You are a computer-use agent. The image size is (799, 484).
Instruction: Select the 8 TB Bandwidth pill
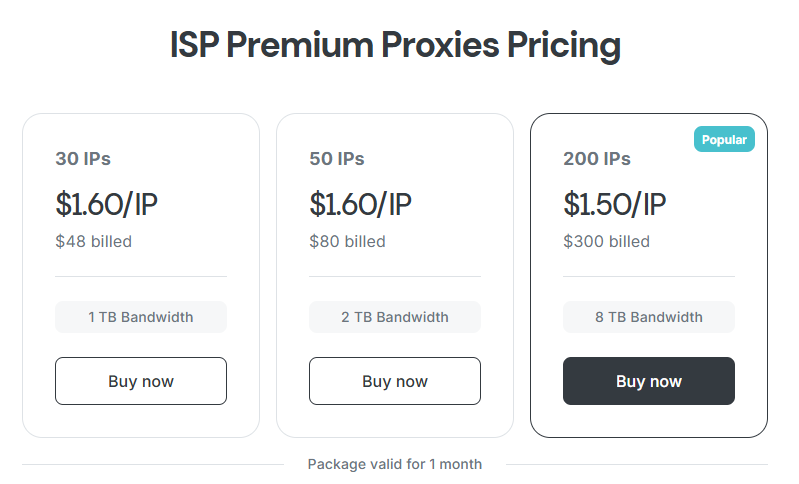coord(649,317)
